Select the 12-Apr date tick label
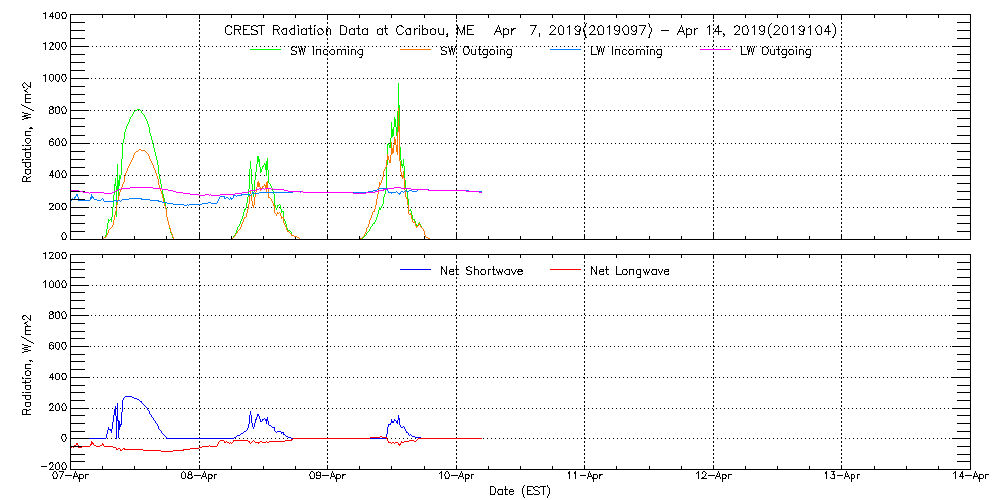Image resolution: width=1000 pixels, height=500 pixels. tap(713, 477)
